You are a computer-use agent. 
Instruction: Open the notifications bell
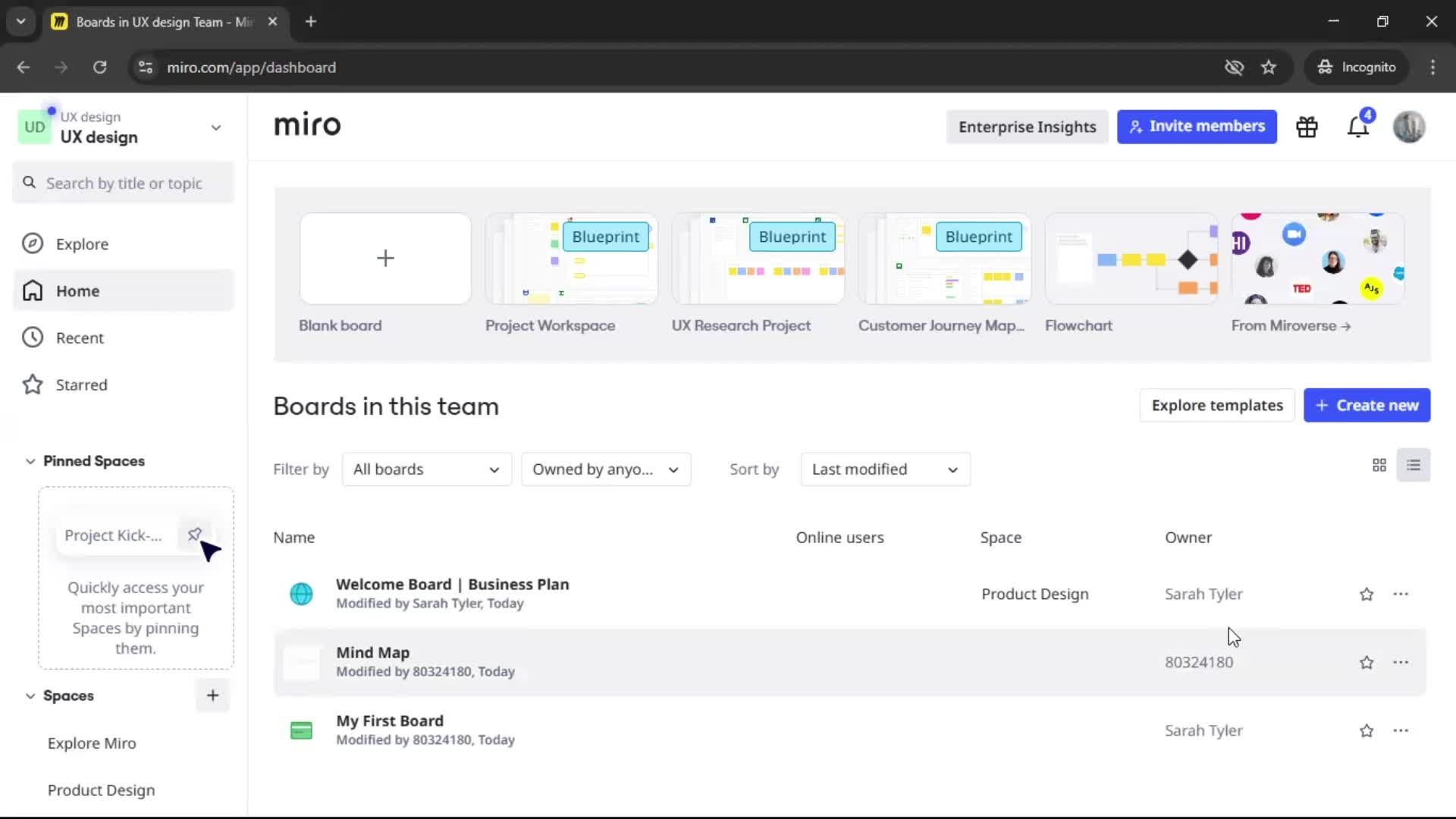1358,127
